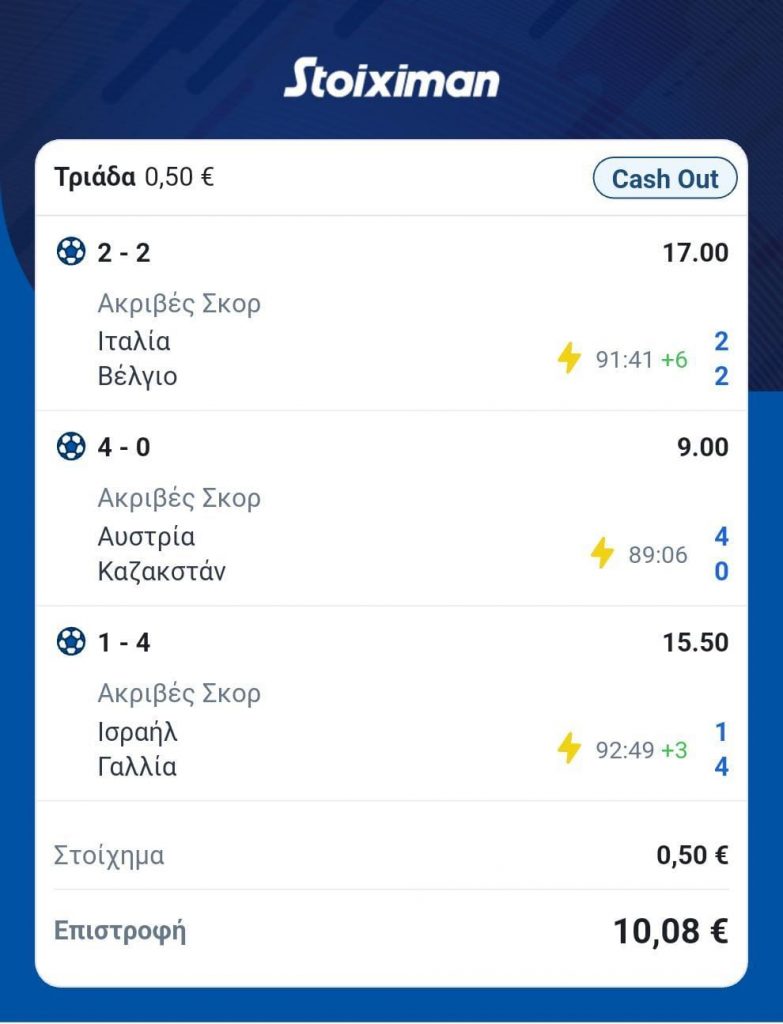This screenshot has height=1024, width=783.
Task: Click the 9.00 odds value
Action: pyautogui.click(x=702, y=447)
